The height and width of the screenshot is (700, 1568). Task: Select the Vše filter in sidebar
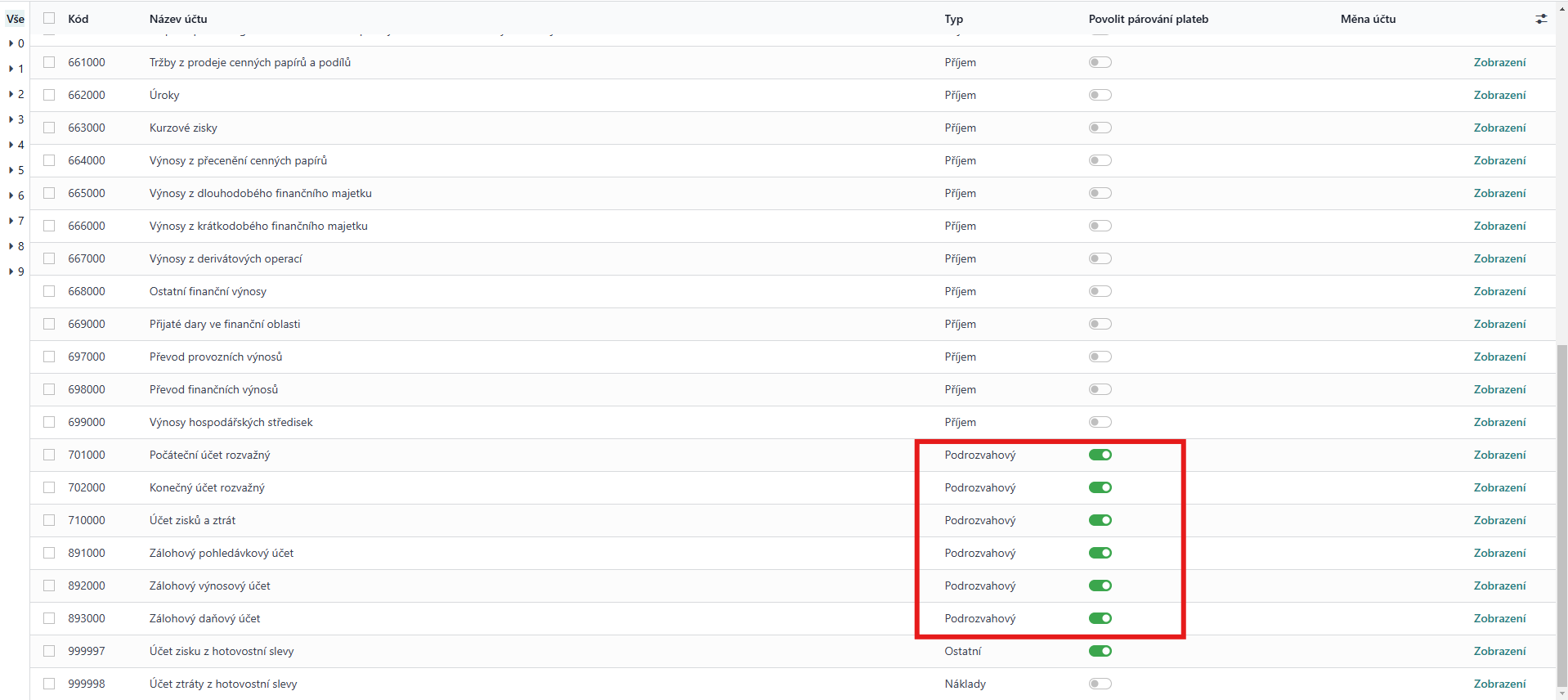coord(16,19)
